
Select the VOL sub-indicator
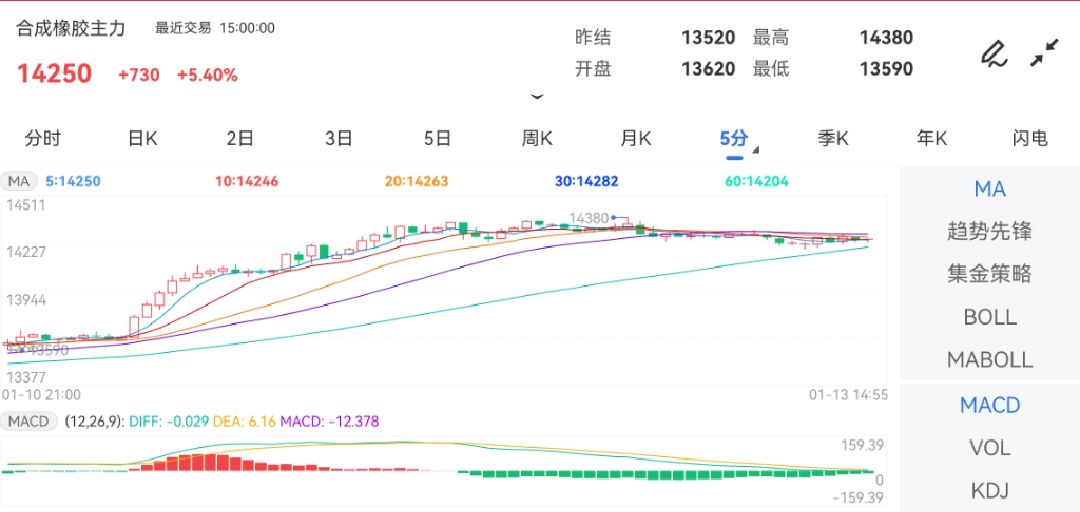[990, 448]
